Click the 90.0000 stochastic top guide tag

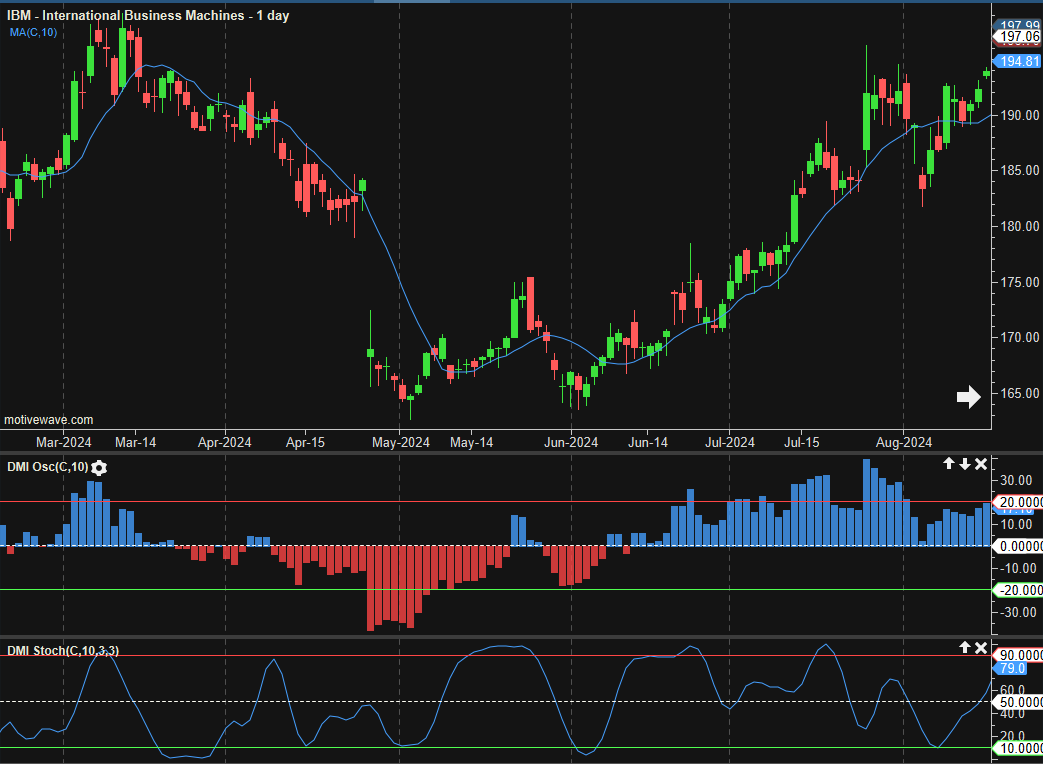point(1017,655)
